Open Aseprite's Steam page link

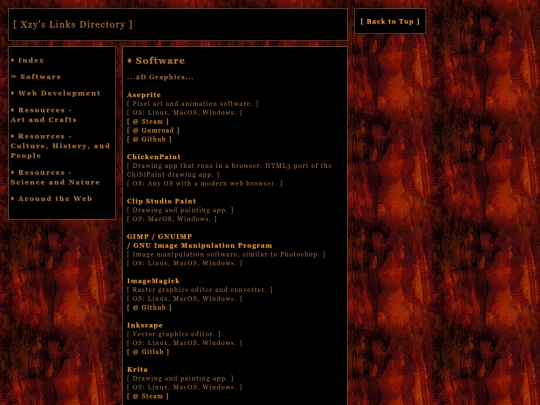pyautogui.click(x=148, y=121)
